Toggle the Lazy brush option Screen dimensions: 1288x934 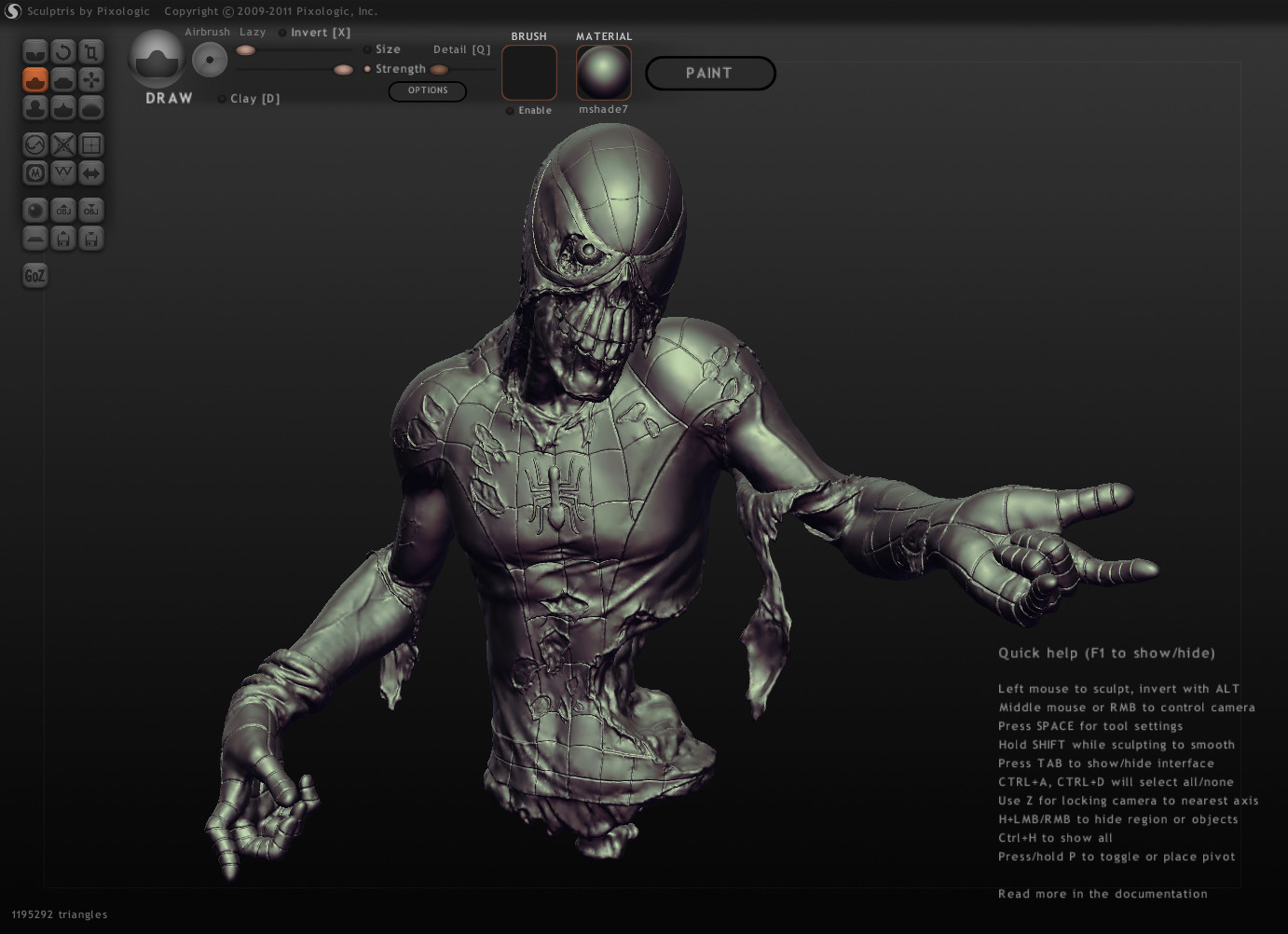coord(253,32)
